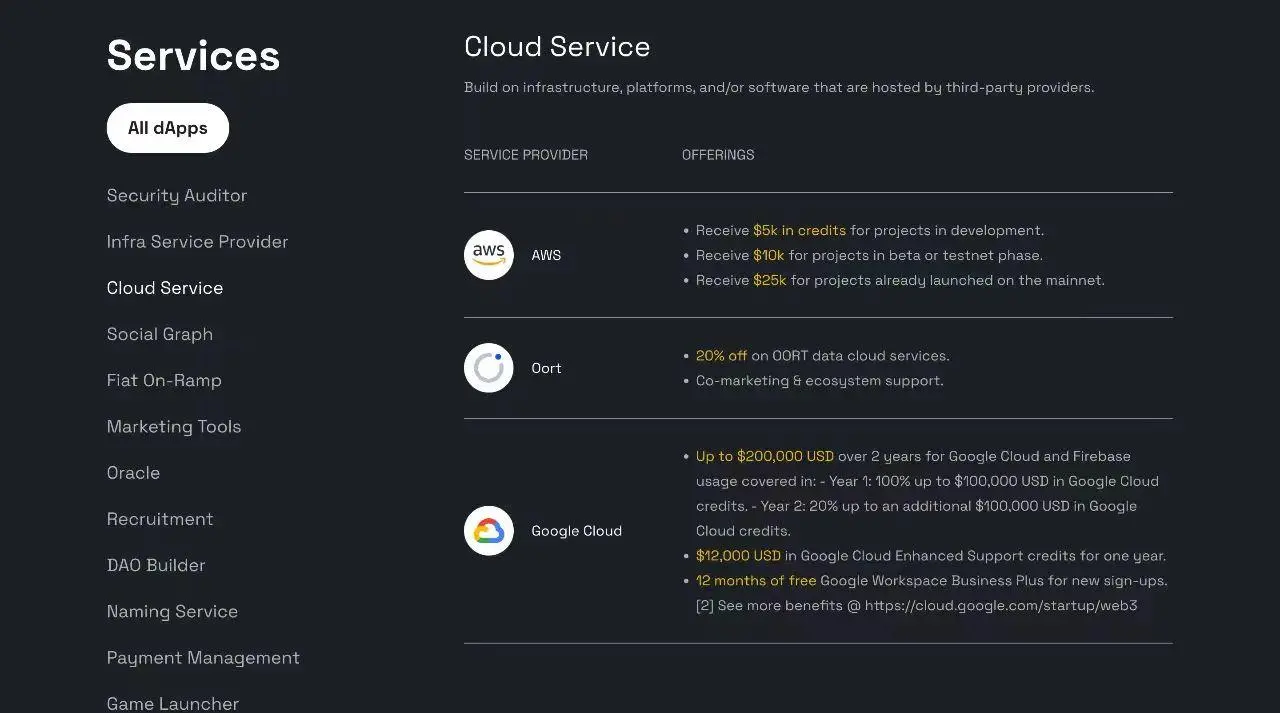Open the Oracle category
Viewport: 1280px width, 713px height.
133,472
